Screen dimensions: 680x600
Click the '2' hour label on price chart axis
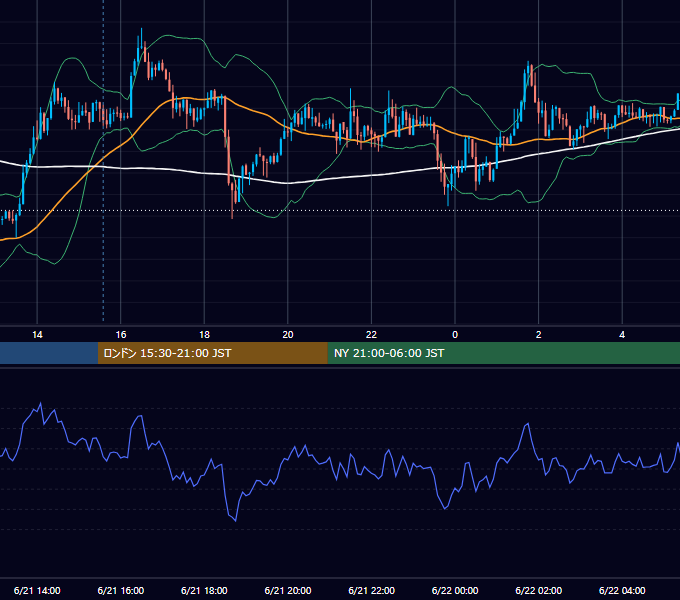pos(539,335)
